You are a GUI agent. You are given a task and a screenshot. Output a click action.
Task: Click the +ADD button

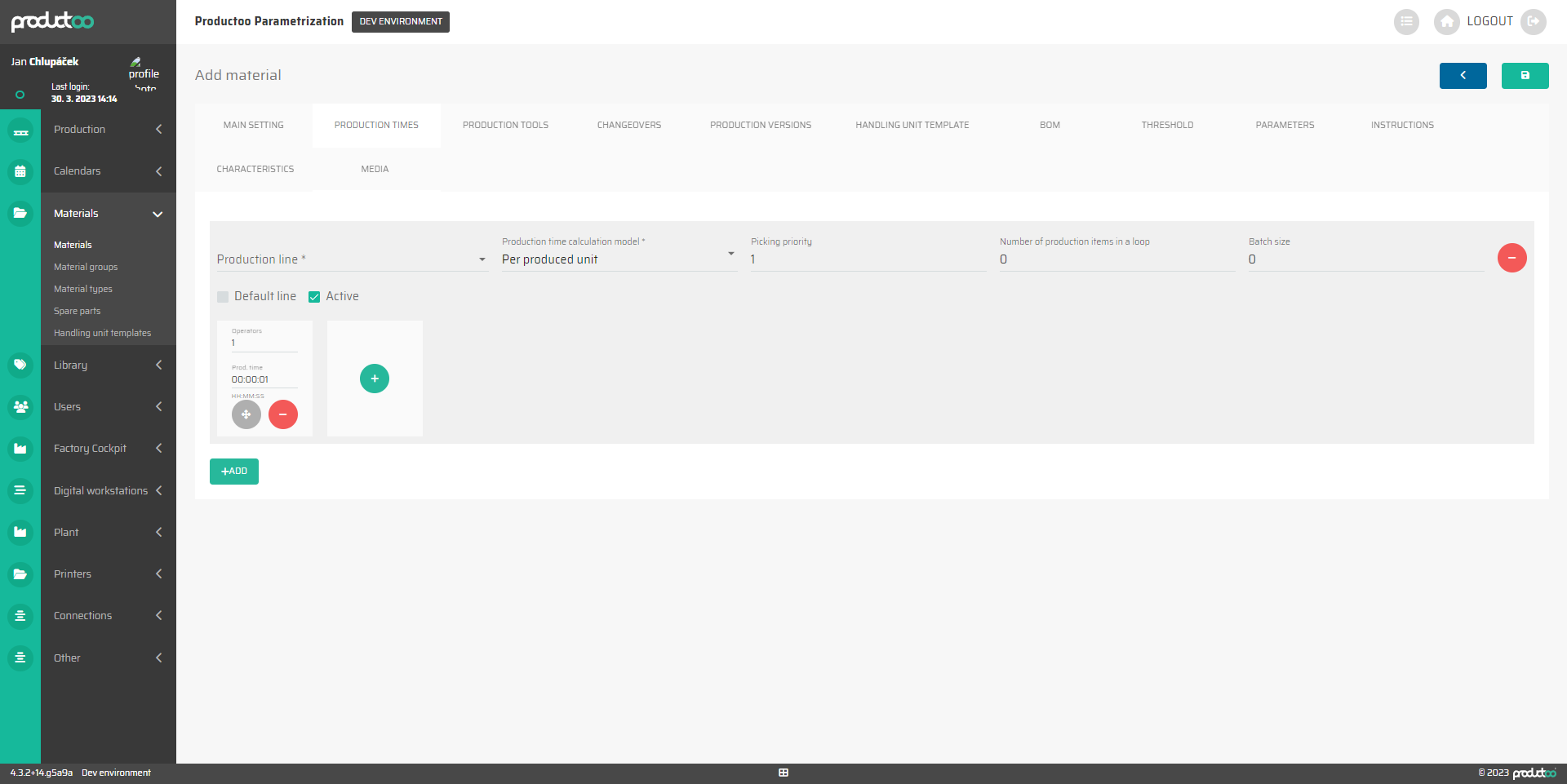[x=234, y=472]
